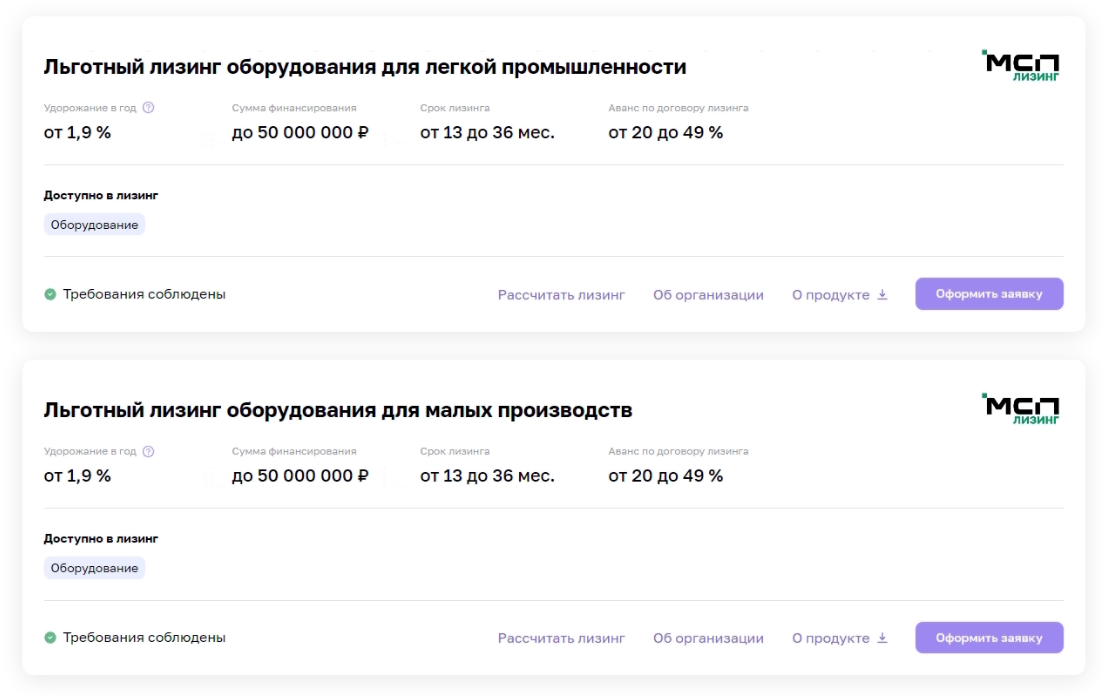Click the 50 000 000 ₽ amount in light industry card
Screen dimensions: 1113x696
tap(300, 133)
